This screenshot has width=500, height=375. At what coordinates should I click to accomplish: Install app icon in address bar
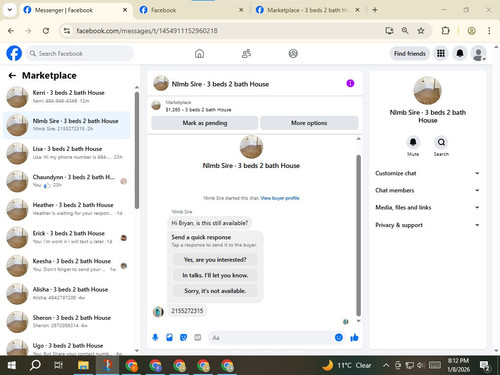click(x=389, y=31)
